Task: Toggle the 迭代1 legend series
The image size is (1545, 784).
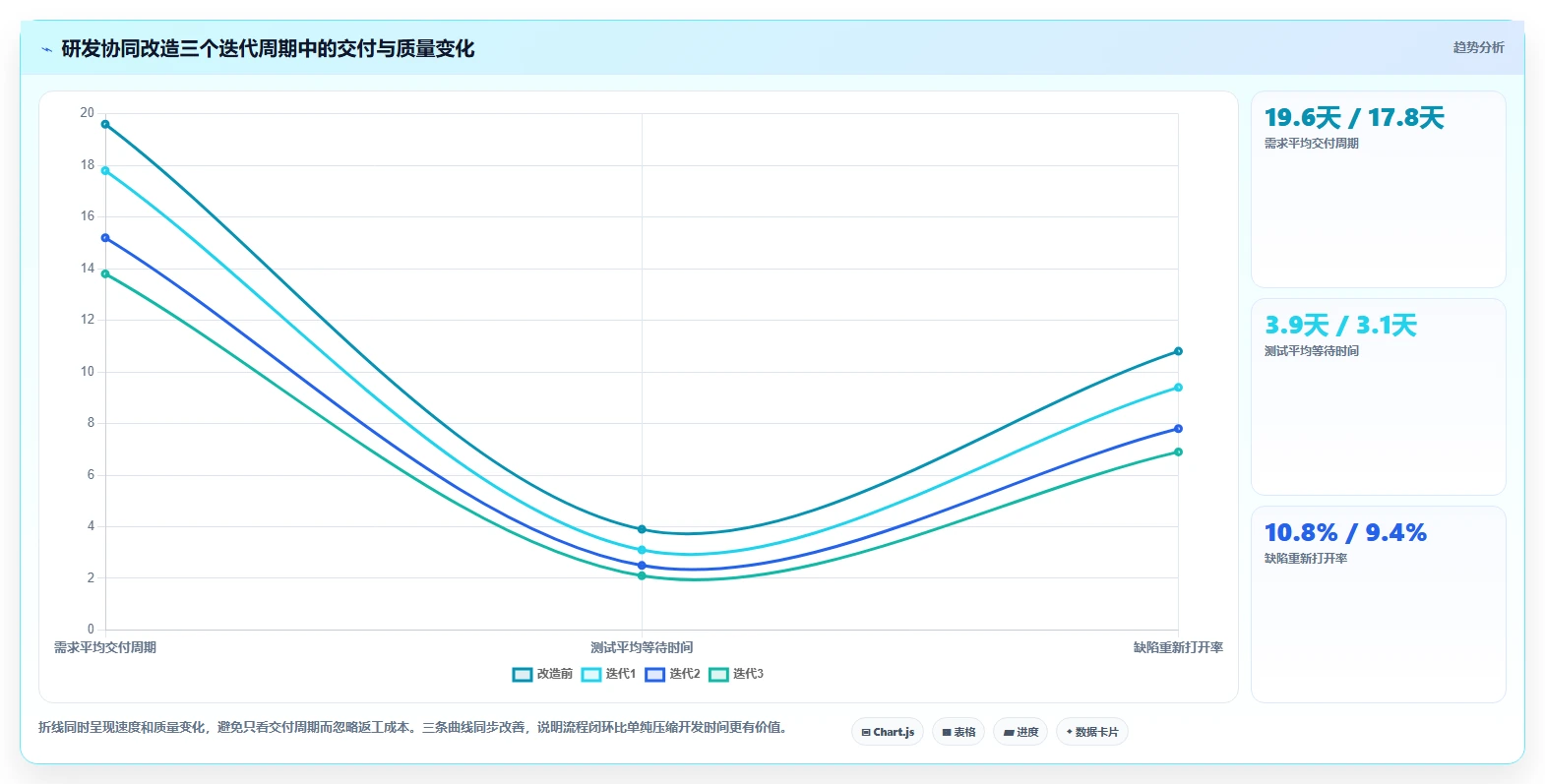Action: pos(609,674)
